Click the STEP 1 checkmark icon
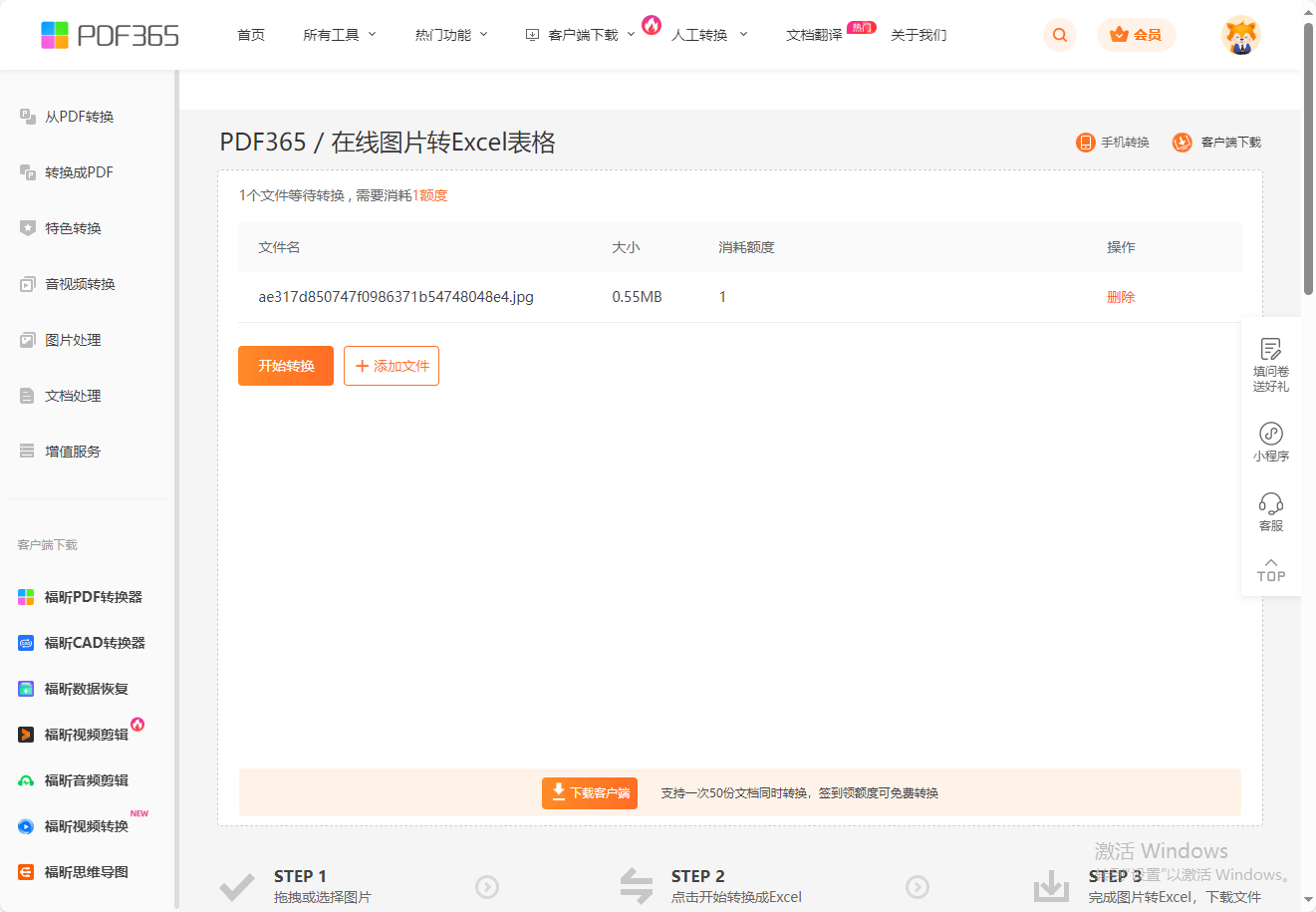The height and width of the screenshot is (912, 1316). (237, 886)
